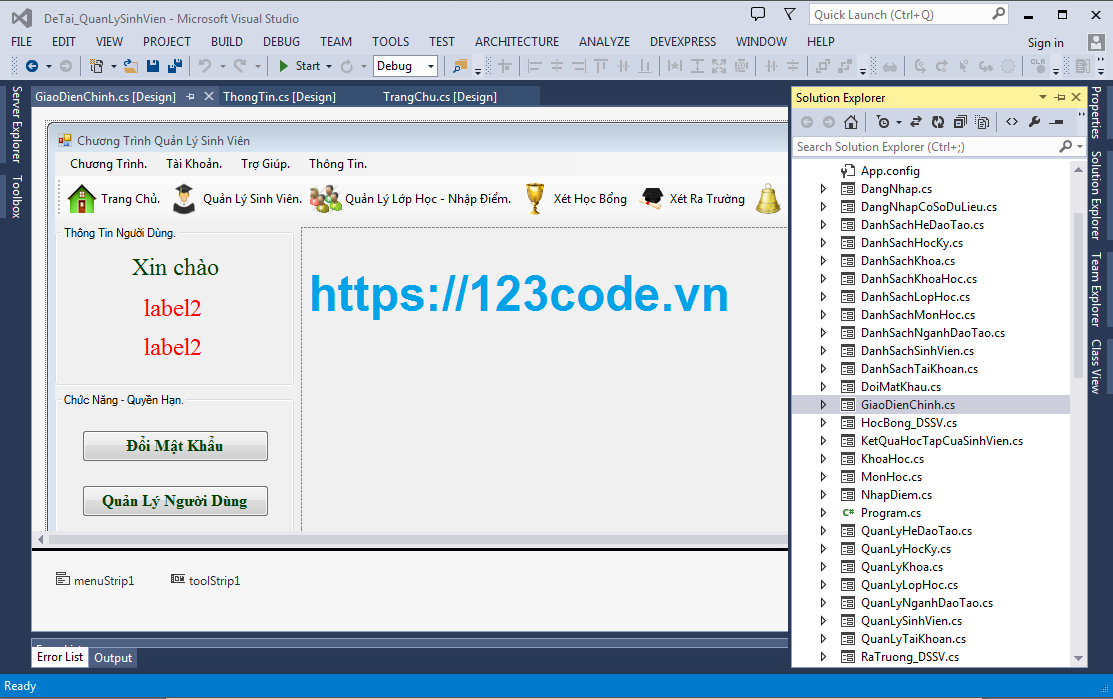Click the Refresh icon in Solution Explorer

pyautogui.click(x=937, y=121)
